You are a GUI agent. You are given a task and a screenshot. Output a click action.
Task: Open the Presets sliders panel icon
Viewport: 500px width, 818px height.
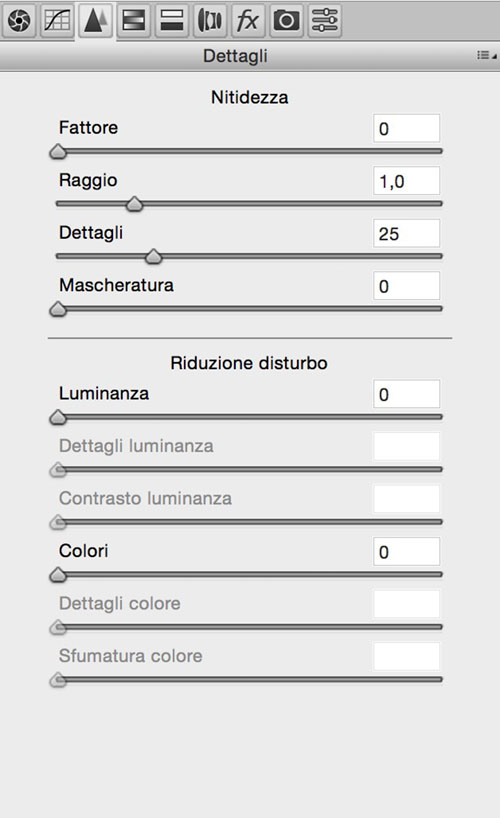325,21
